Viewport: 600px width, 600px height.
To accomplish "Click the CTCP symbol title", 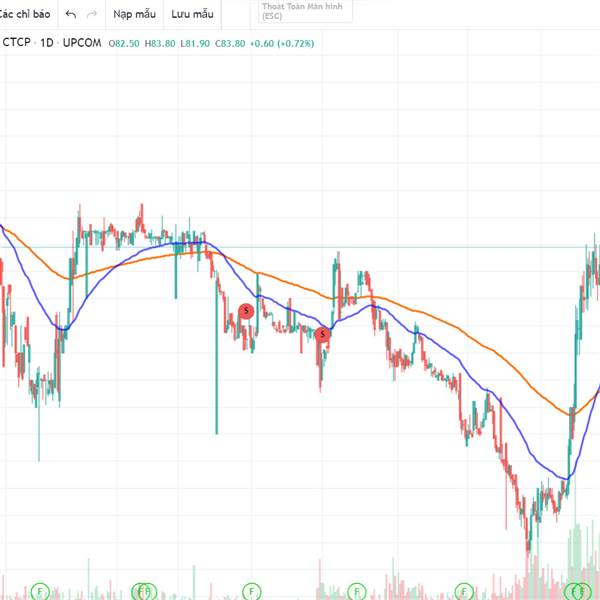I will 16,42.
